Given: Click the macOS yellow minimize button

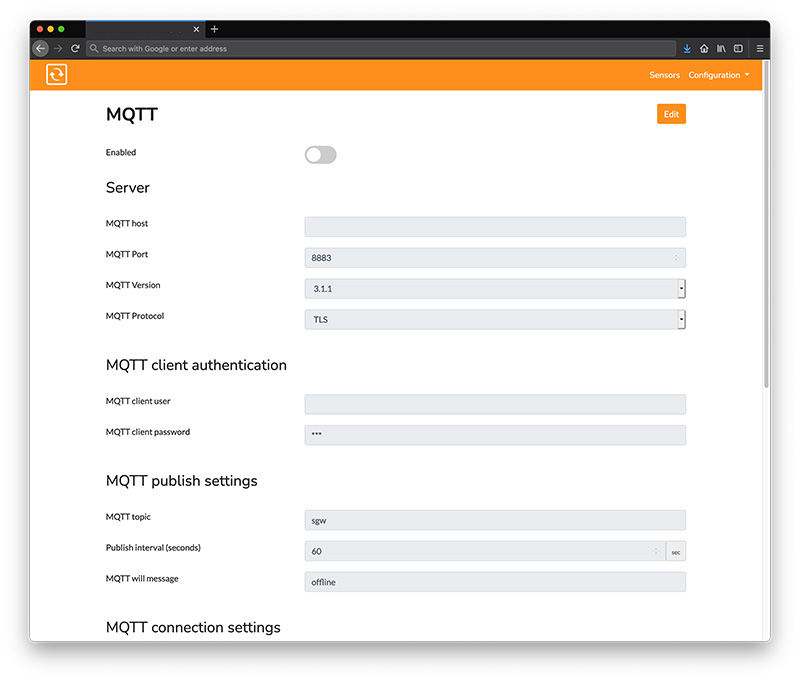Looking at the screenshot, I should click(51, 29).
